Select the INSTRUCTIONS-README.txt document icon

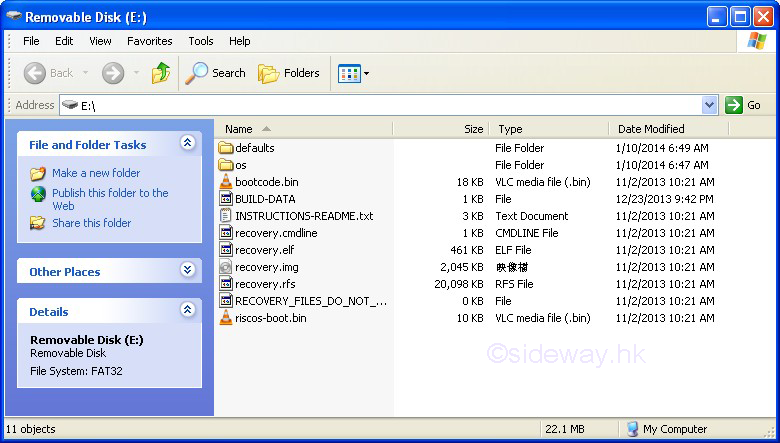(x=226, y=216)
